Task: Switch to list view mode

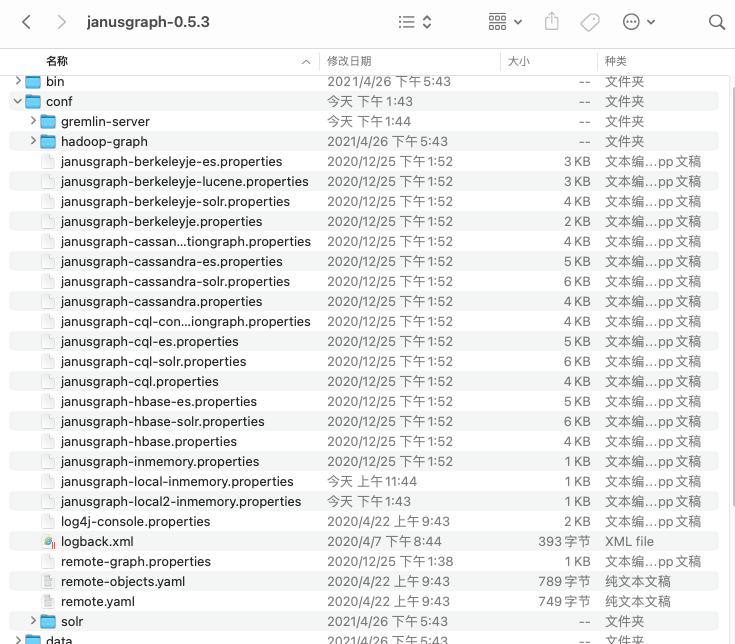Action: [406, 22]
